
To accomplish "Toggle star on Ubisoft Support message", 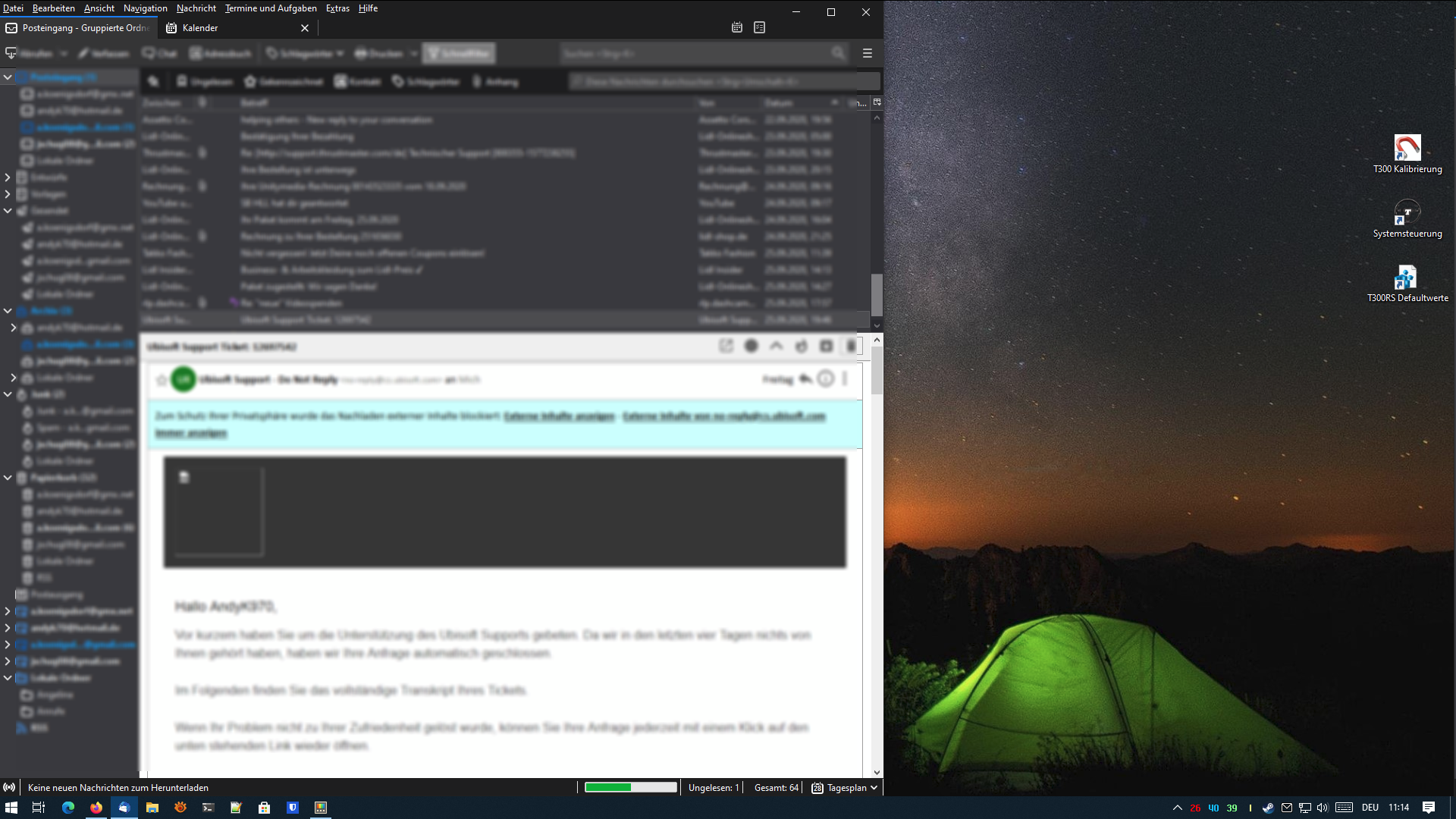I will click(x=161, y=380).
